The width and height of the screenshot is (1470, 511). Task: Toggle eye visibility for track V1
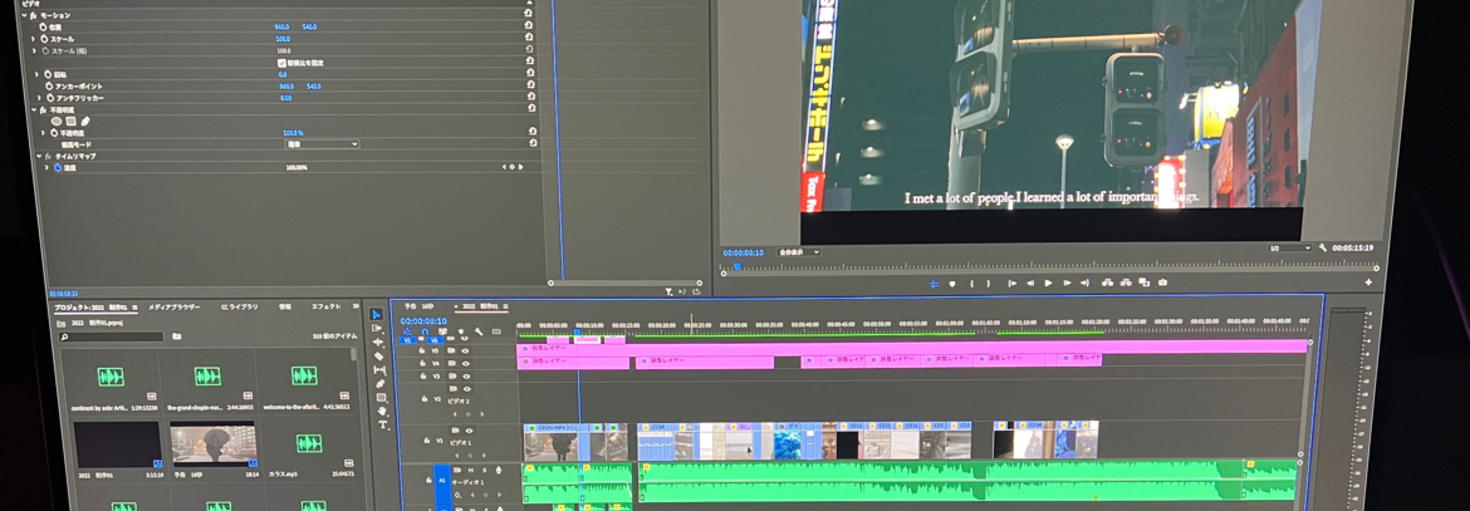(467, 430)
